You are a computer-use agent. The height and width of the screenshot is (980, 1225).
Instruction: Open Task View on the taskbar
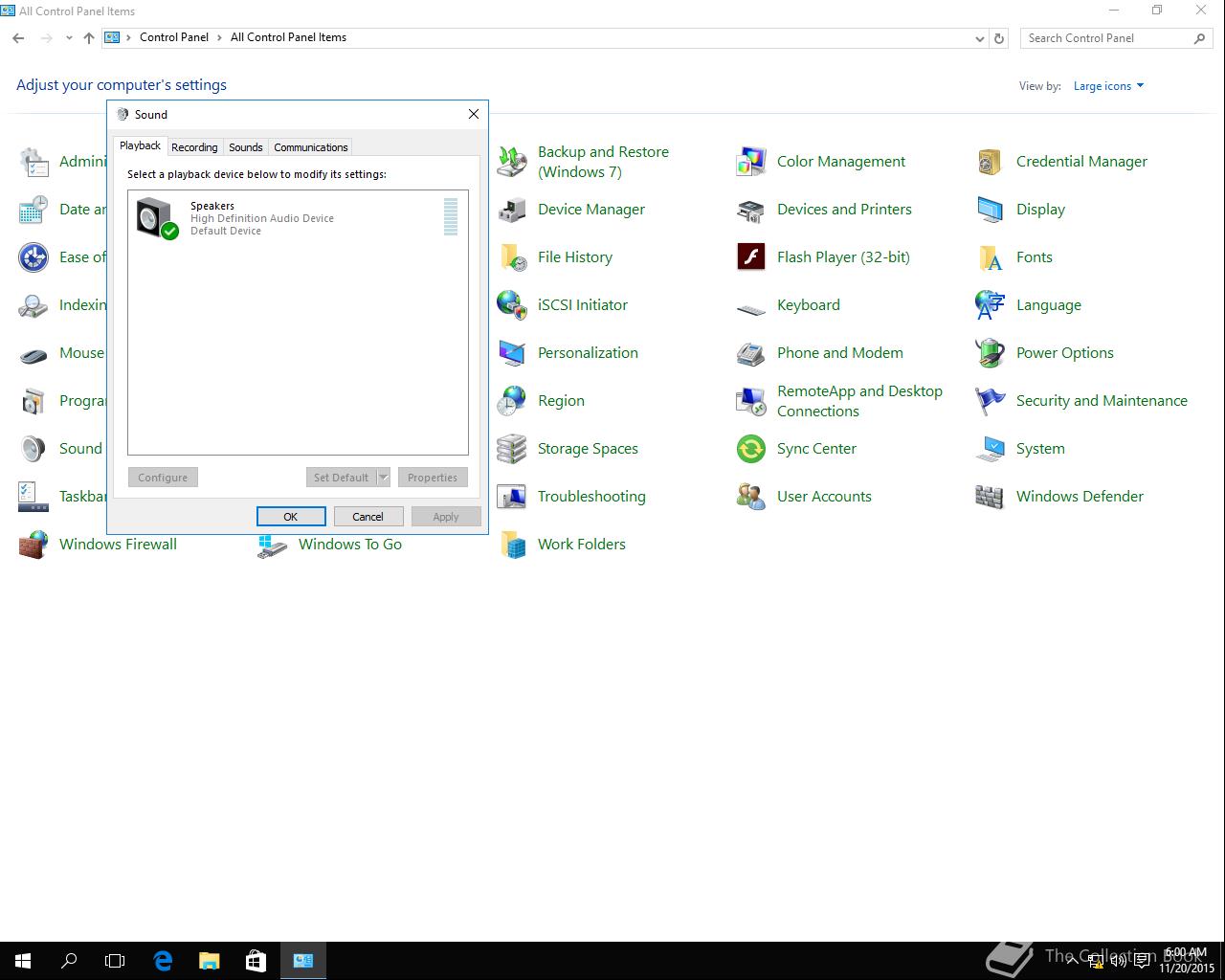(115, 961)
